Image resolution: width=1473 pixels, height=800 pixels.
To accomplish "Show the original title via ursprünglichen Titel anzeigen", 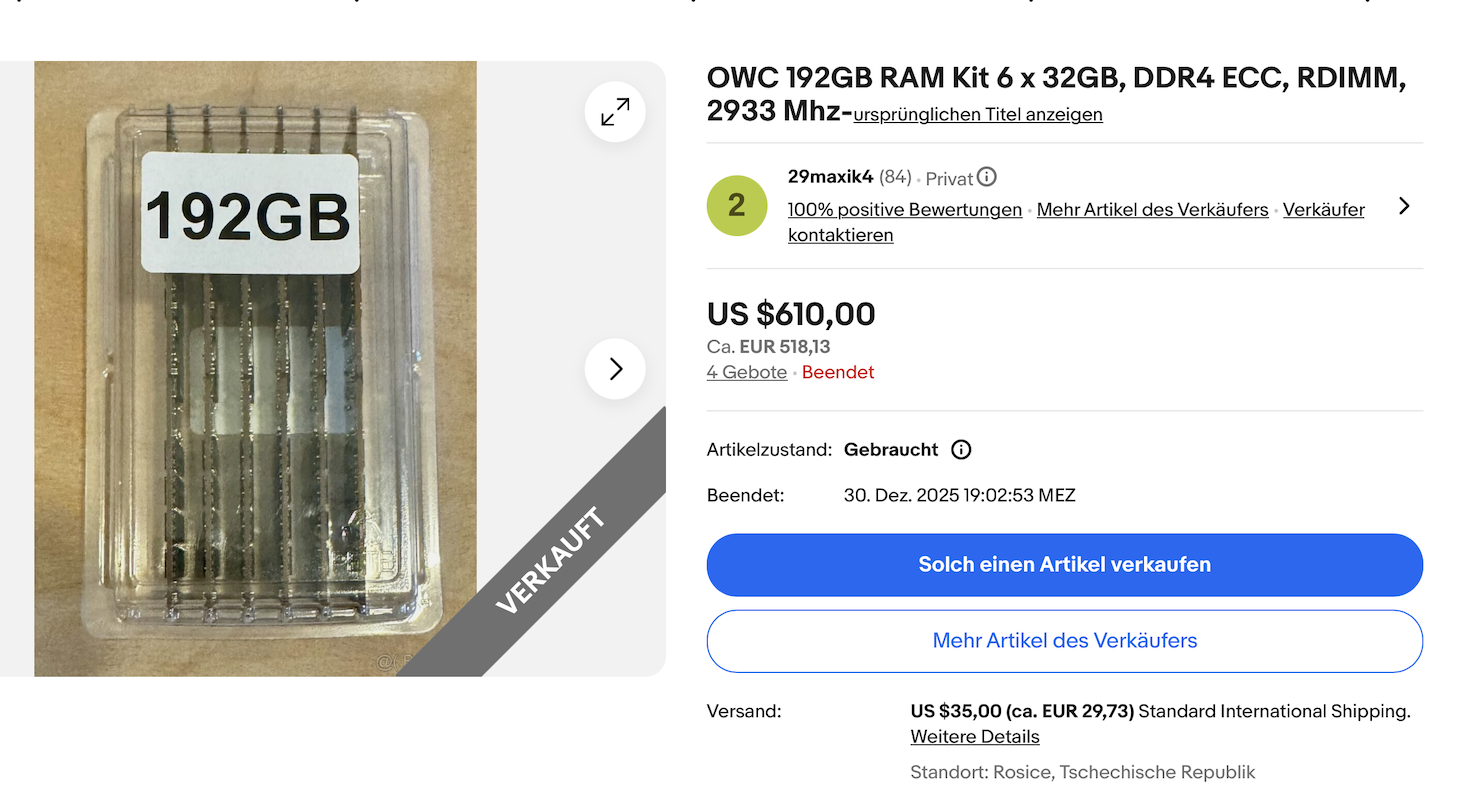I will (x=977, y=114).
